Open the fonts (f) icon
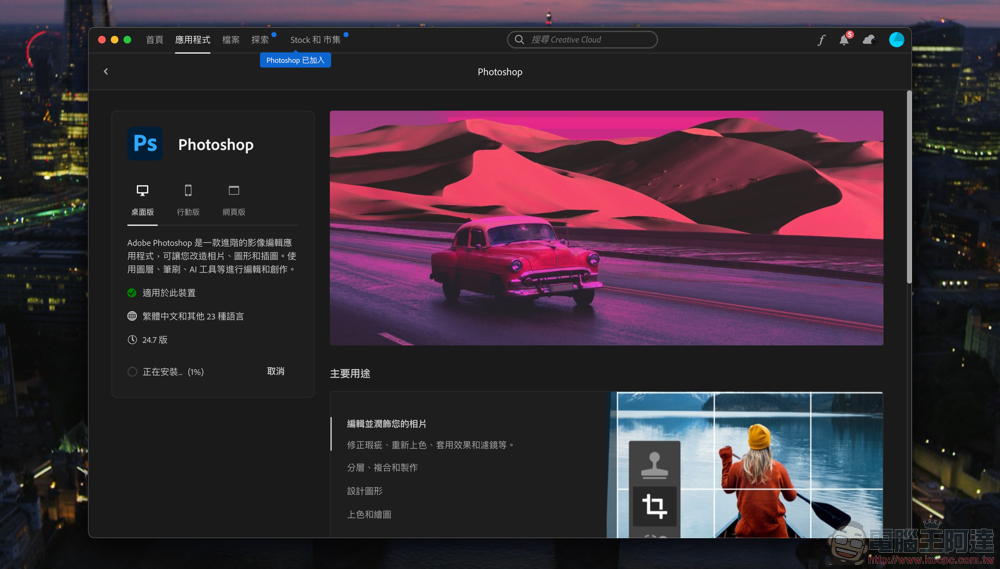Image resolution: width=1000 pixels, height=569 pixels. pyautogui.click(x=821, y=40)
